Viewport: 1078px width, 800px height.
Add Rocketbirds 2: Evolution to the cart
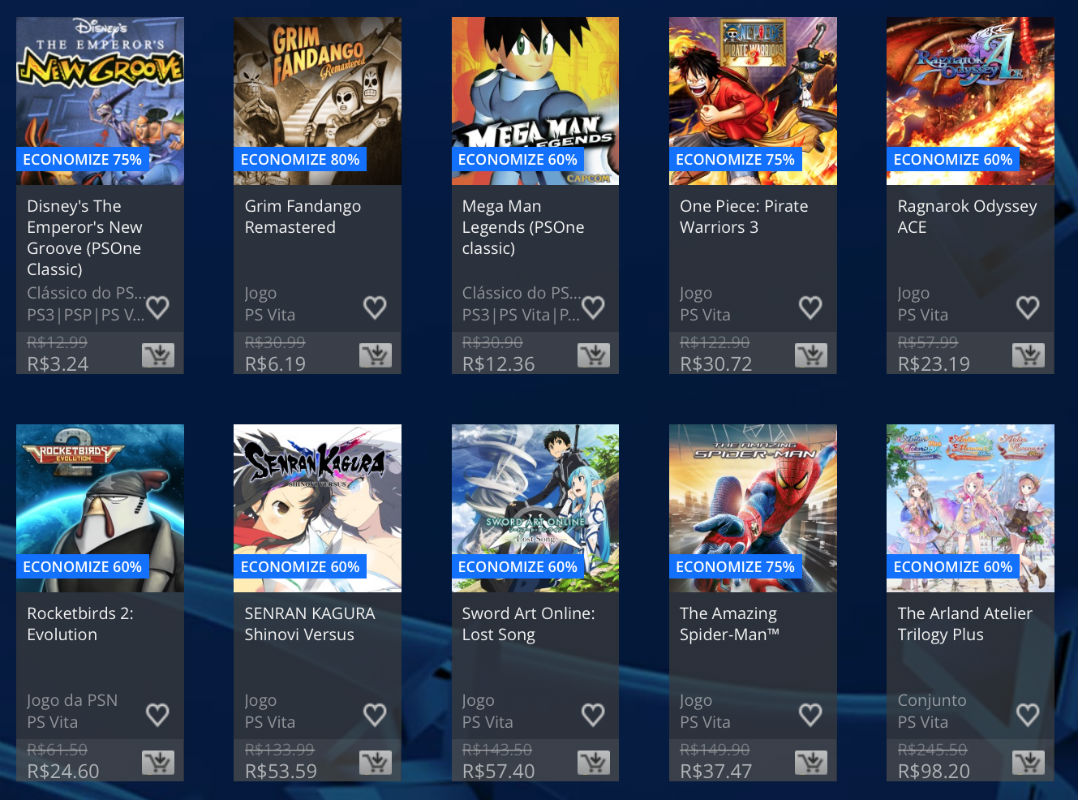pos(158,763)
